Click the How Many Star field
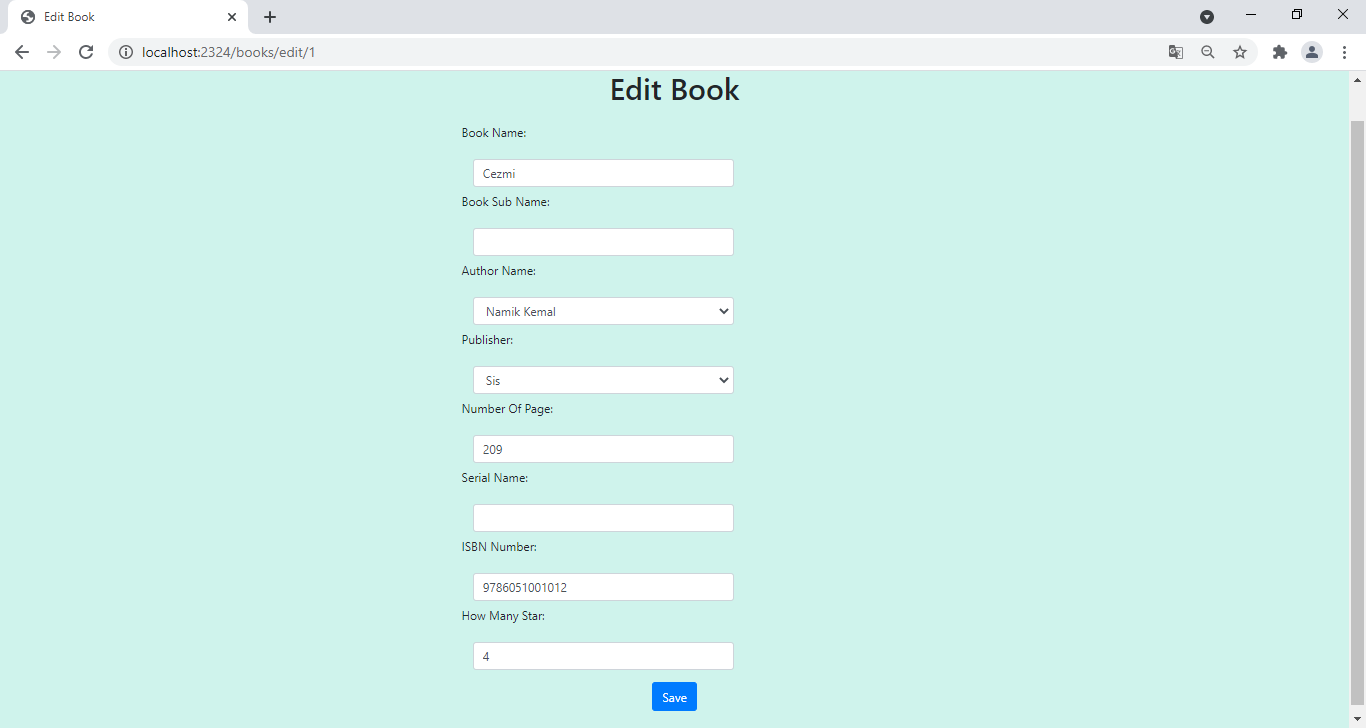 [602, 656]
